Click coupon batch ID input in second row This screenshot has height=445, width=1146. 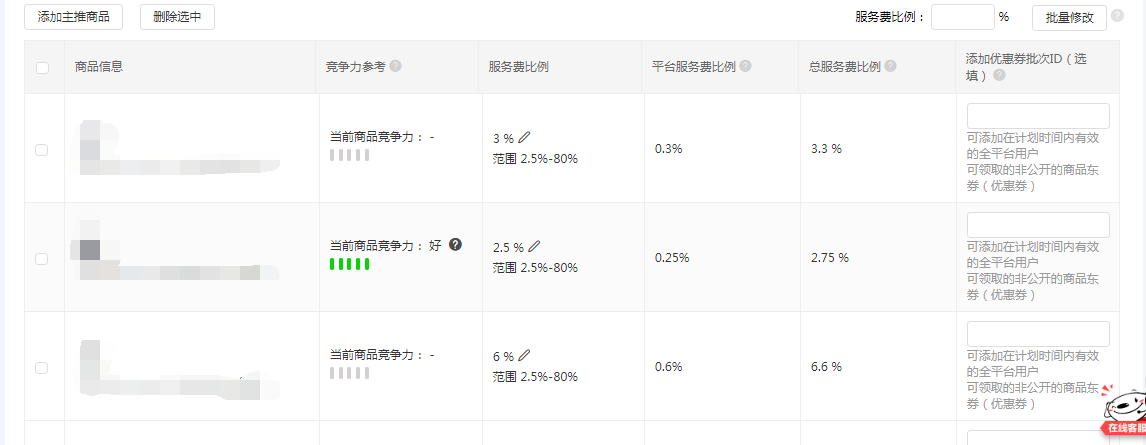tap(1038, 225)
